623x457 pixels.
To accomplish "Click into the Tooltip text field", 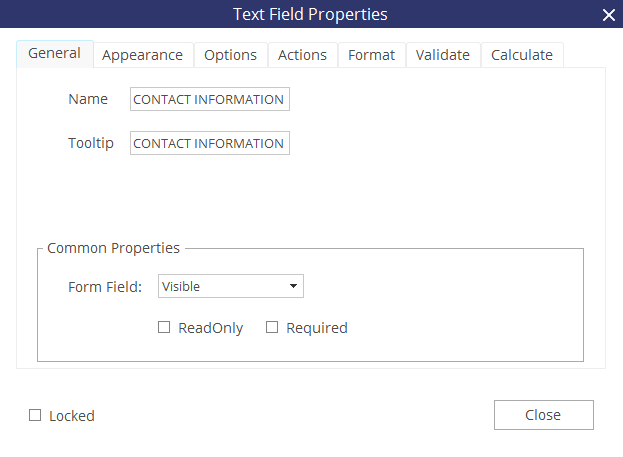I will point(209,143).
